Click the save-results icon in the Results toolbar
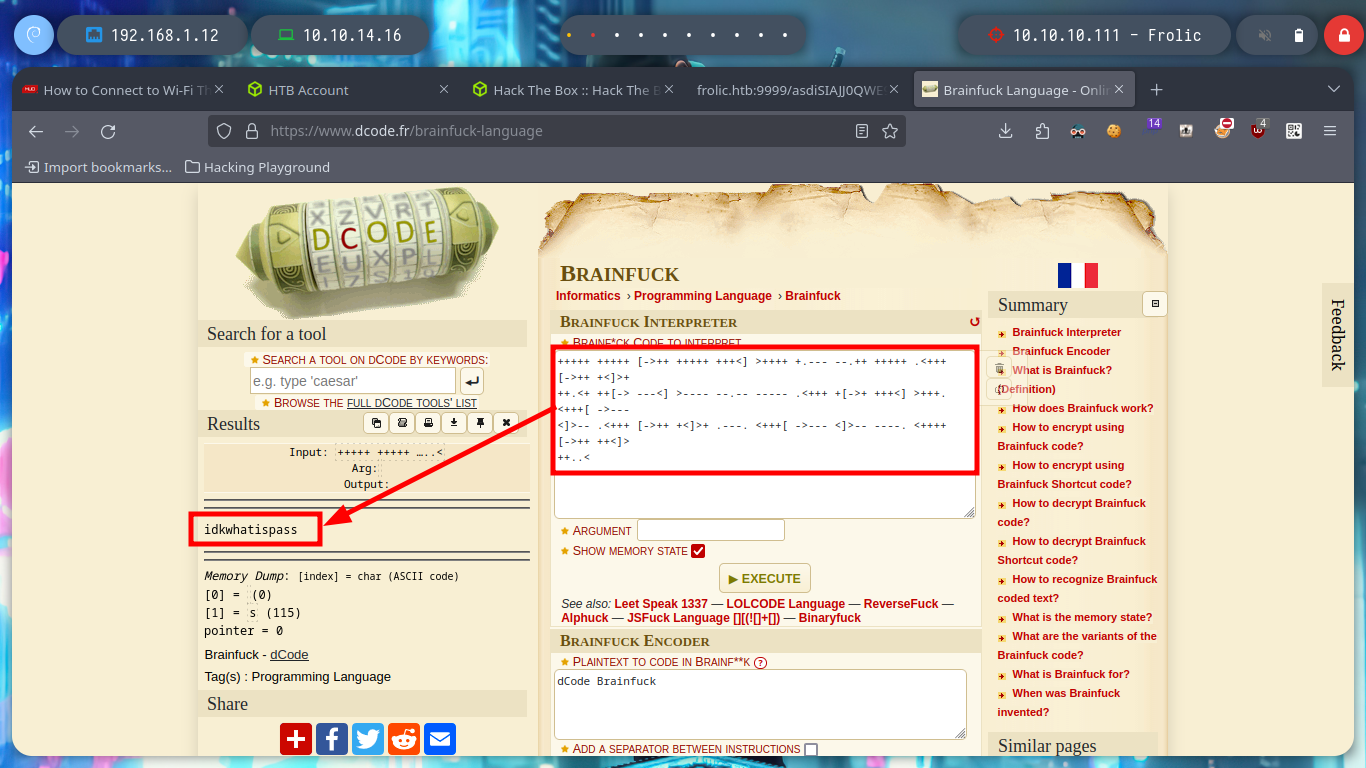Screen dimensions: 1366x768 (402, 423)
